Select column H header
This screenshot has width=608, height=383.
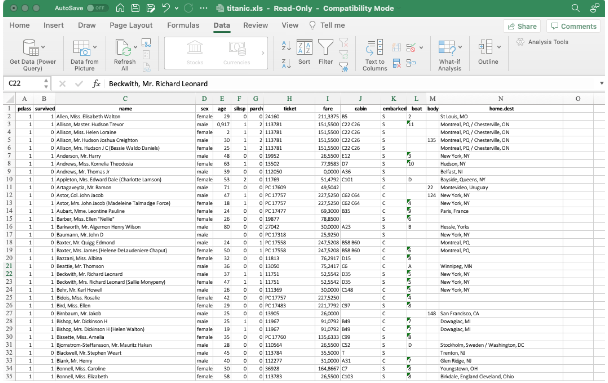(289, 98)
